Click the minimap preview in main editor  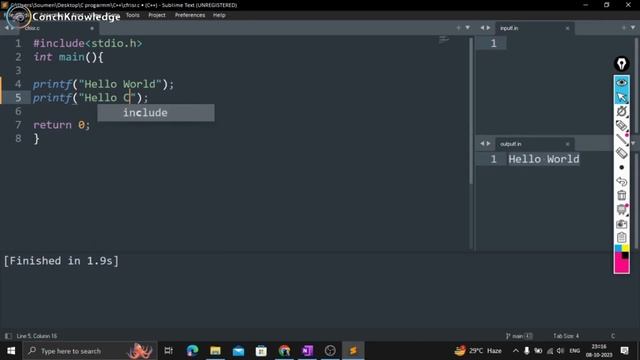tap(444, 40)
